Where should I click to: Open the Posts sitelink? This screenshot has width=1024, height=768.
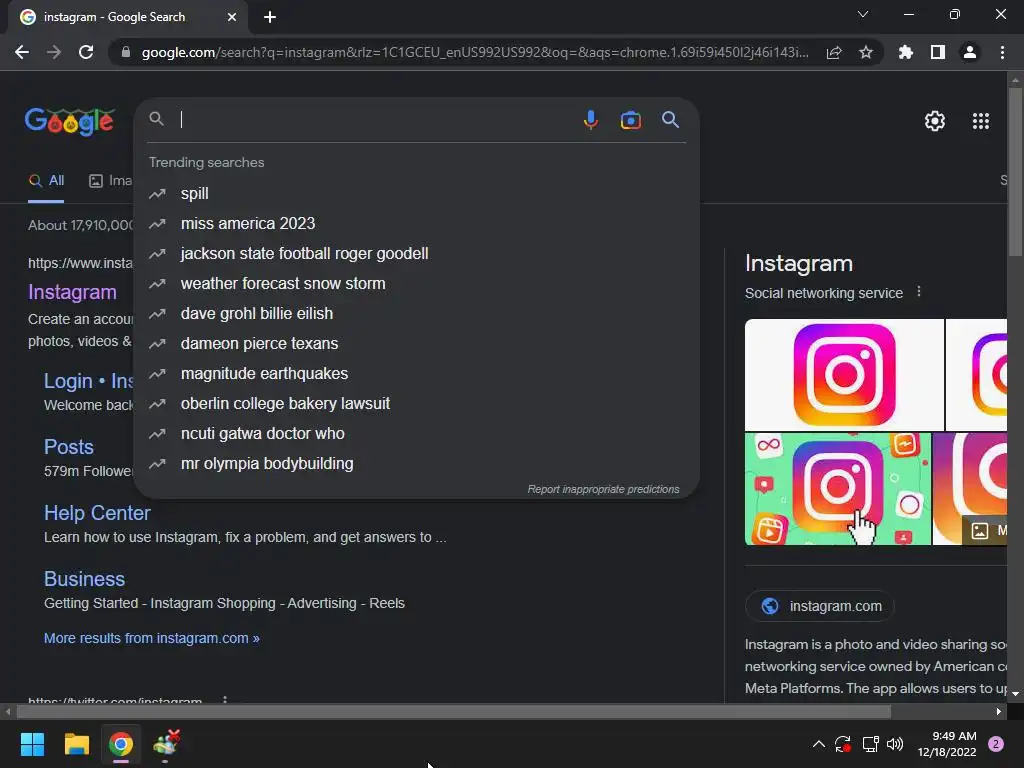69,447
